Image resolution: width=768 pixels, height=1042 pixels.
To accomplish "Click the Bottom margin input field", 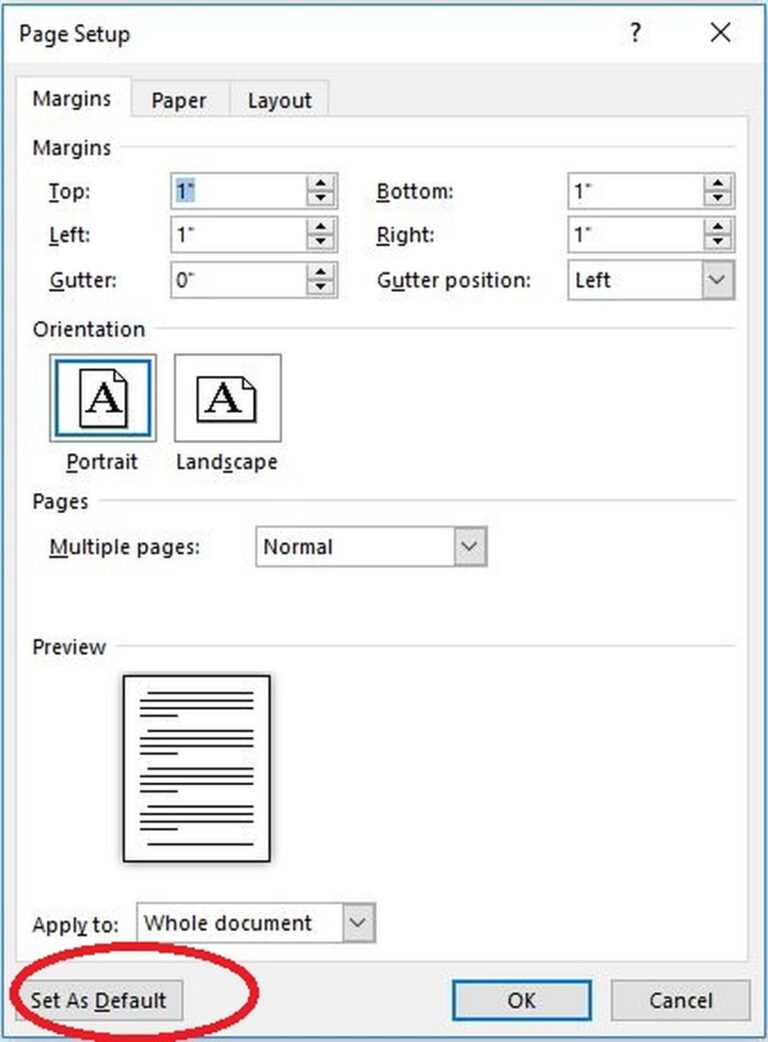I will pos(635,191).
